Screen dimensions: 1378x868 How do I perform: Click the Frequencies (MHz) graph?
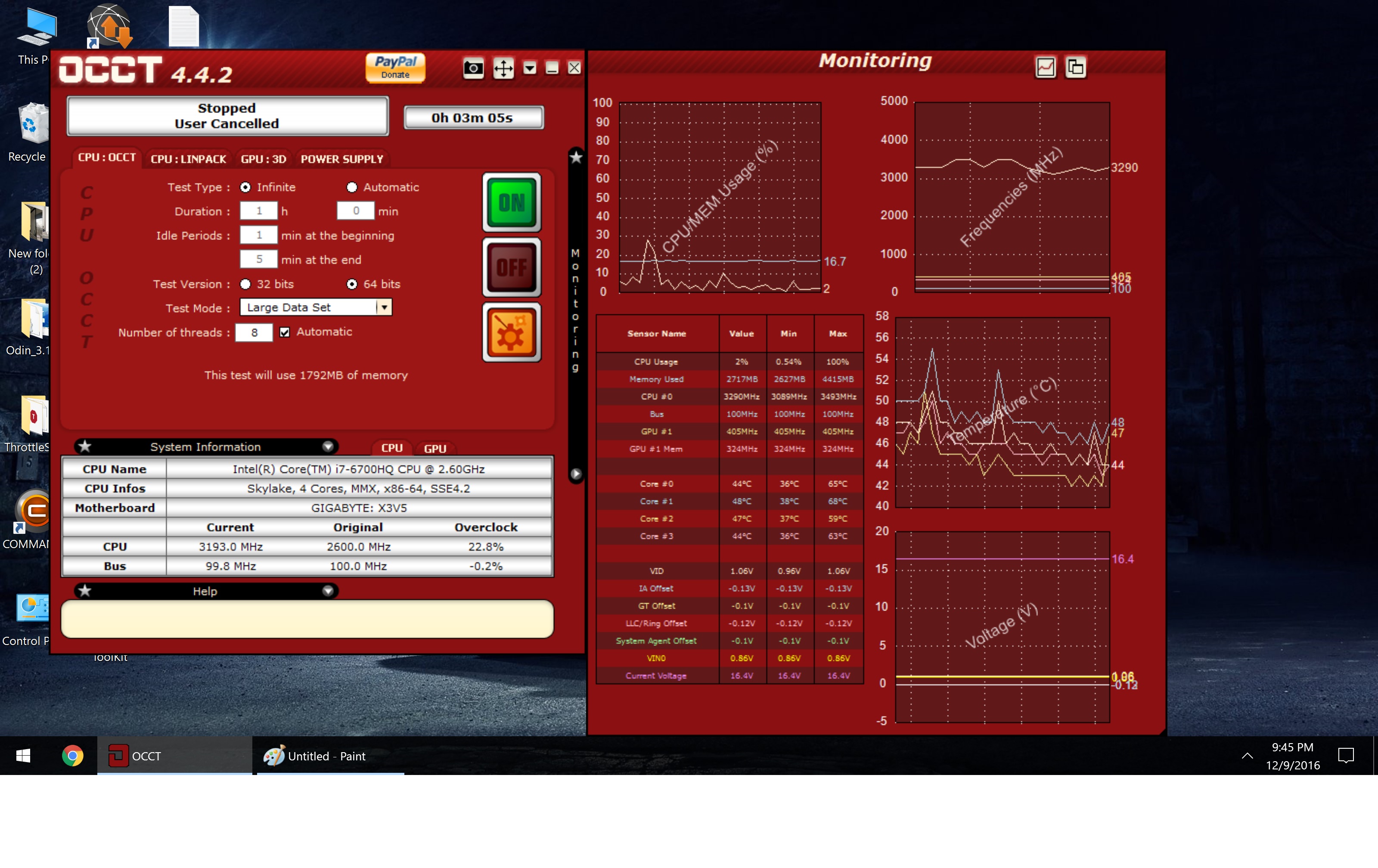pos(1012,198)
